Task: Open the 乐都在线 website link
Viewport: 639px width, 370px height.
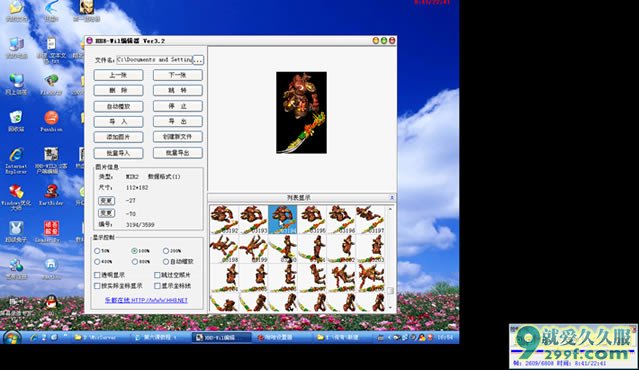Action: 146,300
